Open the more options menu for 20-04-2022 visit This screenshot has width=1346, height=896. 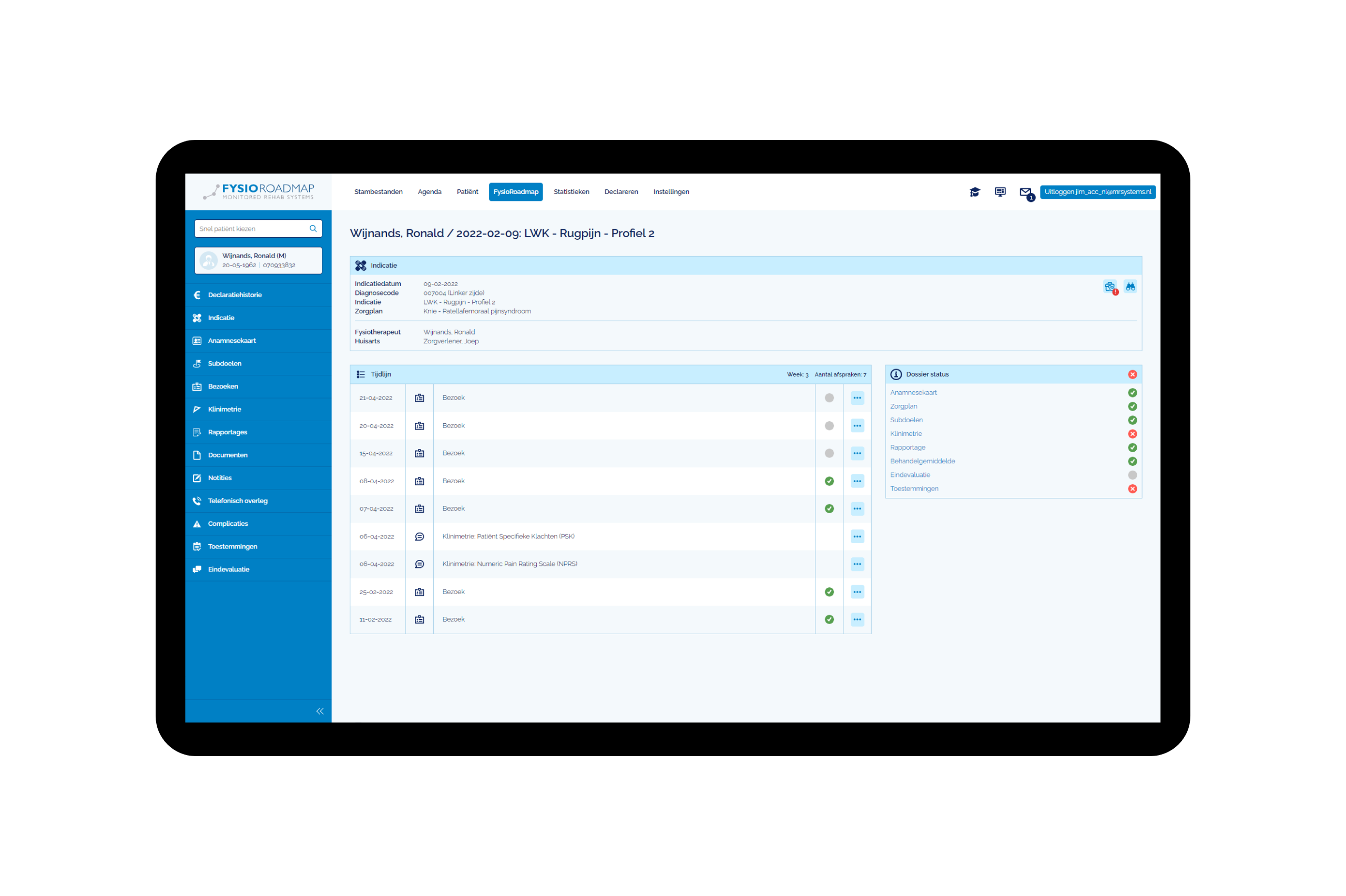point(857,426)
